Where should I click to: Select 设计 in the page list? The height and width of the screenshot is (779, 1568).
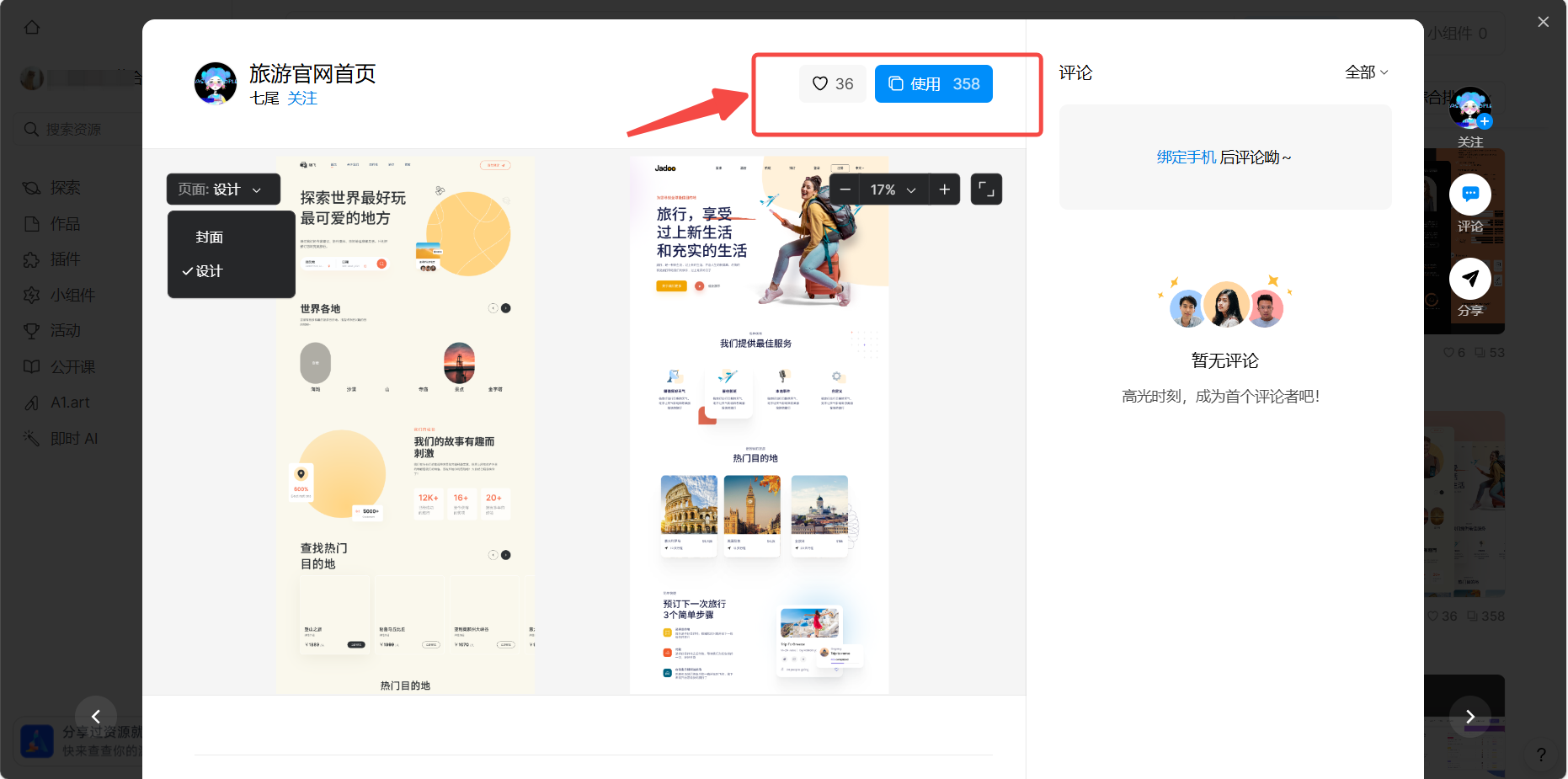pyautogui.click(x=210, y=271)
